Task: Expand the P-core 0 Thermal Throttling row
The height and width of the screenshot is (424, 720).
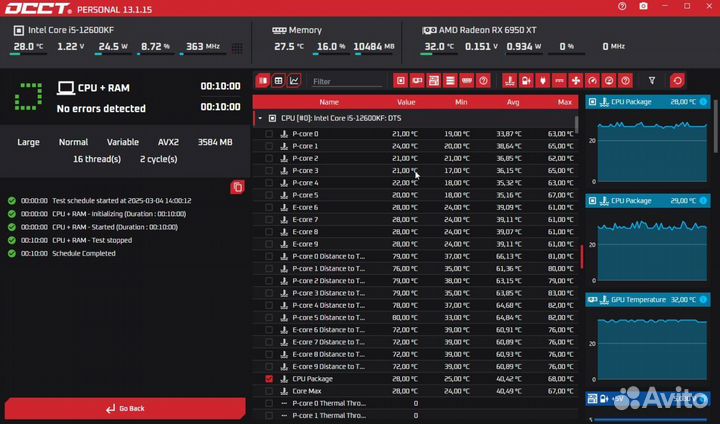Action: [284, 404]
